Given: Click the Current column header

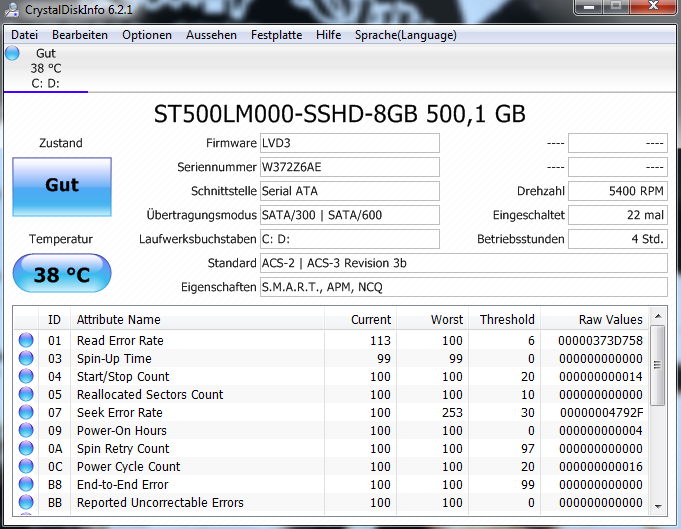Looking at the screenshot, I should coord(360,320).
